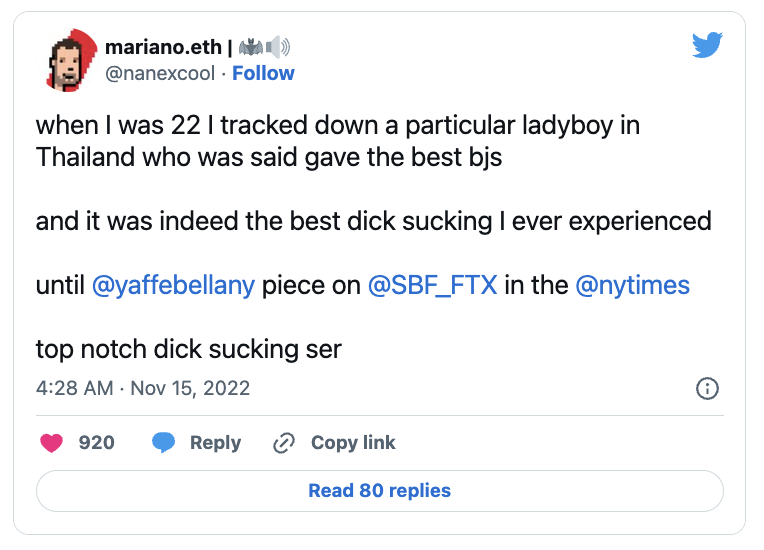The image size is (764, 550).
Task: Click the reply speech bubble icon
Action: point(163,443)
